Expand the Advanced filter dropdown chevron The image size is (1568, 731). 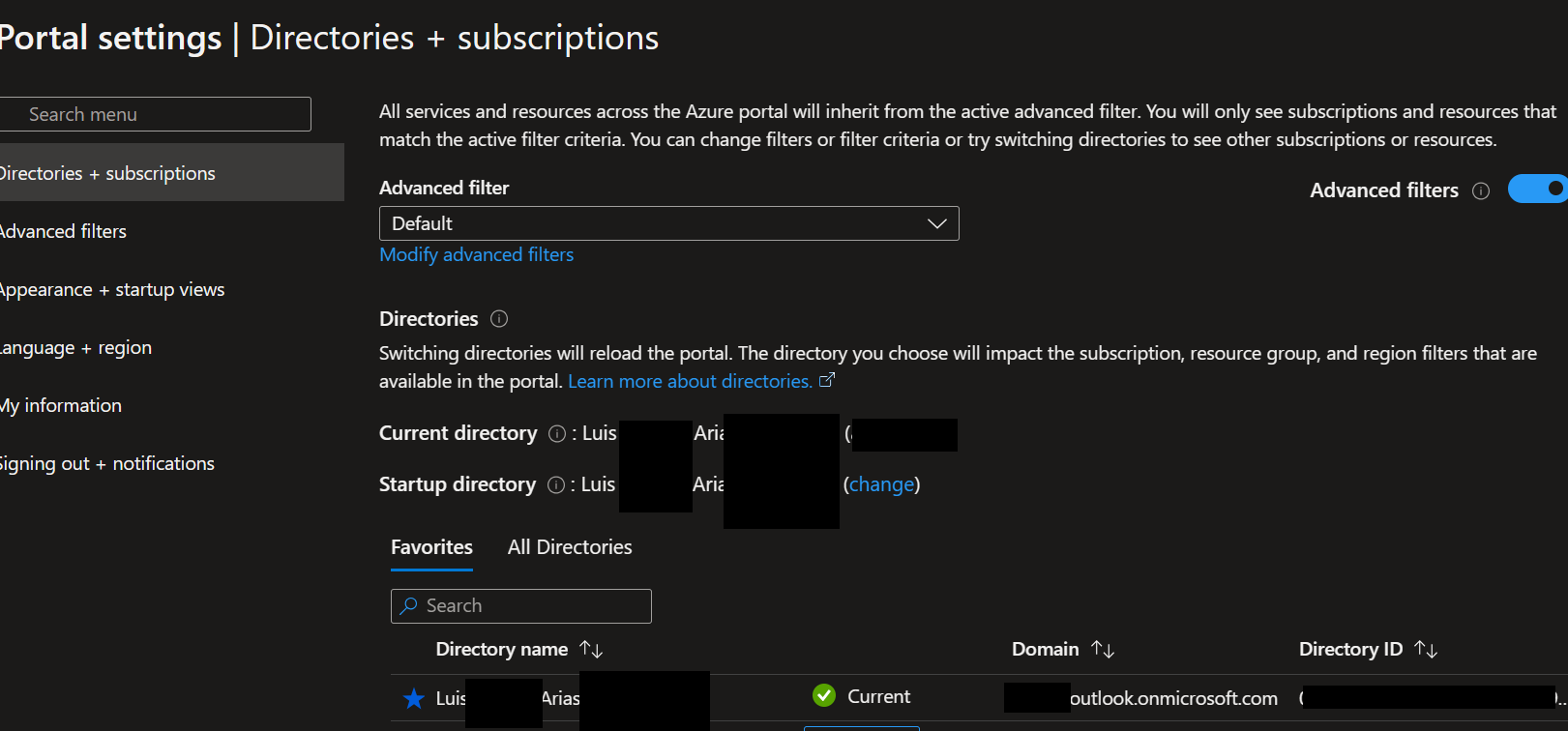pyautogui.click(x=936, y=223)
